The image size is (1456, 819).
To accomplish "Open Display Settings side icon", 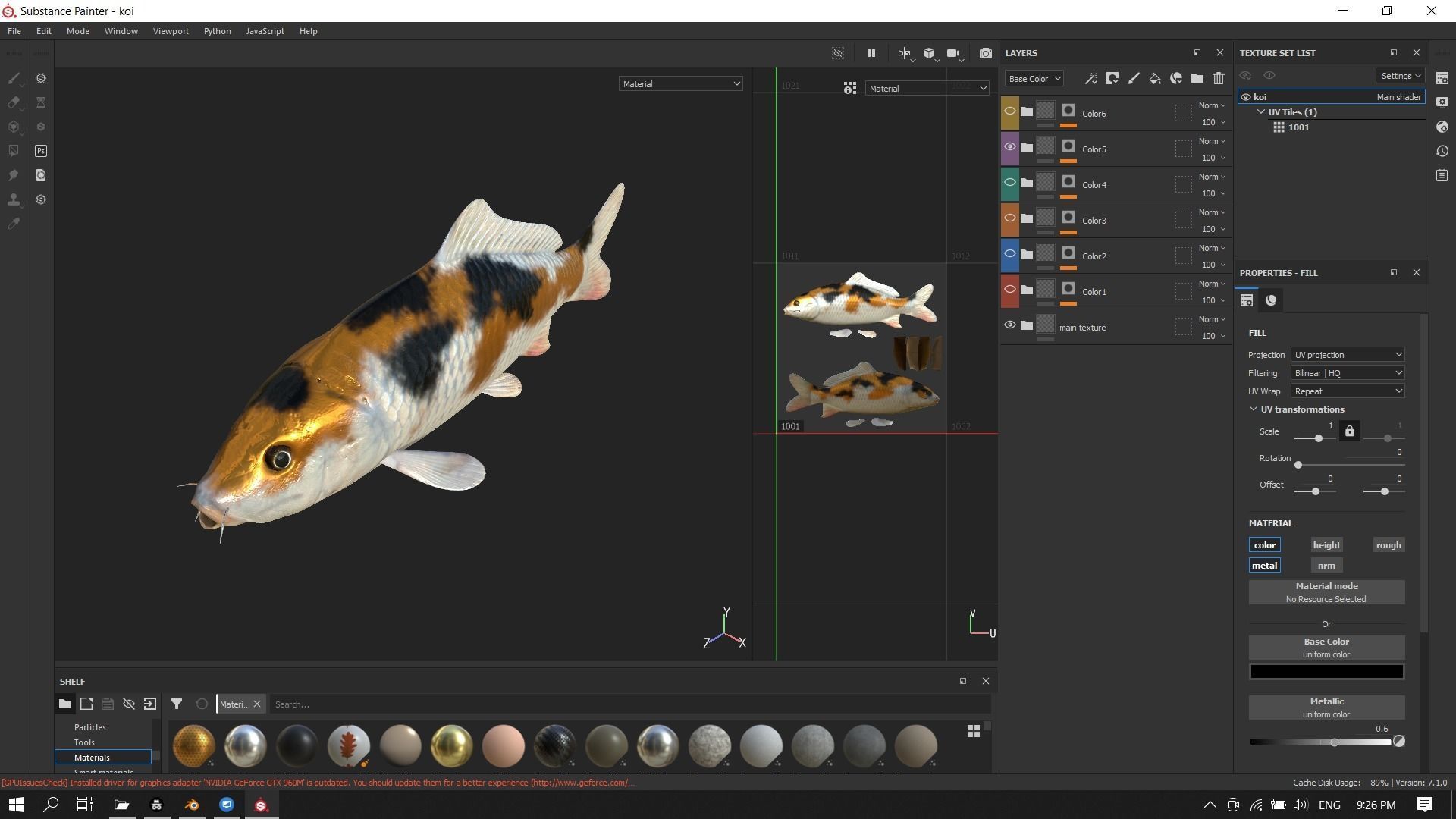I will [x=1442, y=102].
